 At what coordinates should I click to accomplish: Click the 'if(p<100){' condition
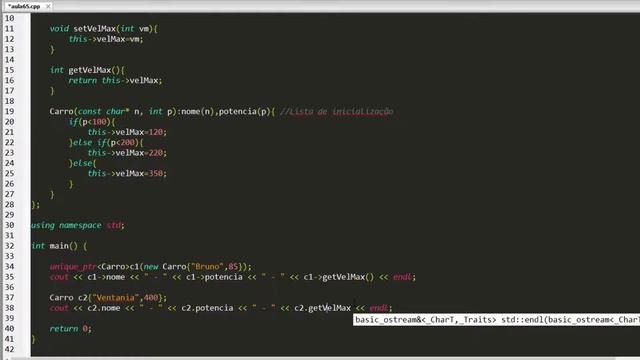click(92, 122)
